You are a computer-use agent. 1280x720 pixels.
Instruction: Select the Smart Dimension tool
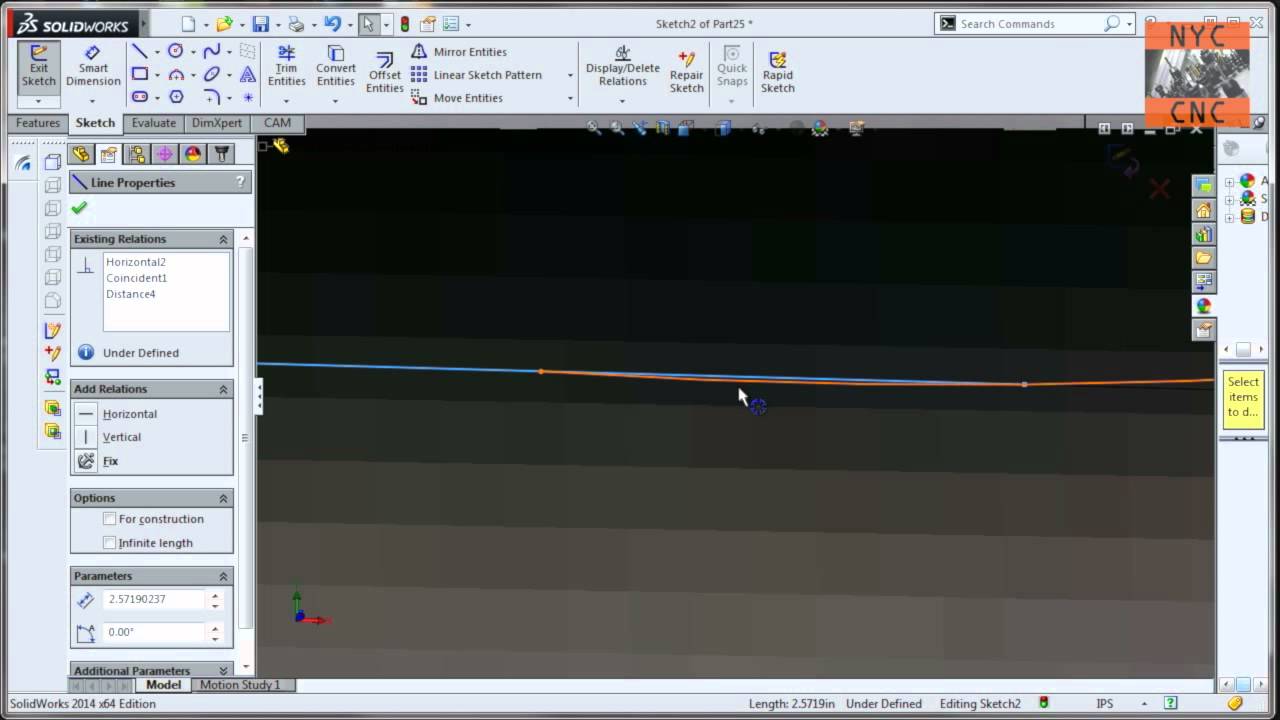coord(93,67)
